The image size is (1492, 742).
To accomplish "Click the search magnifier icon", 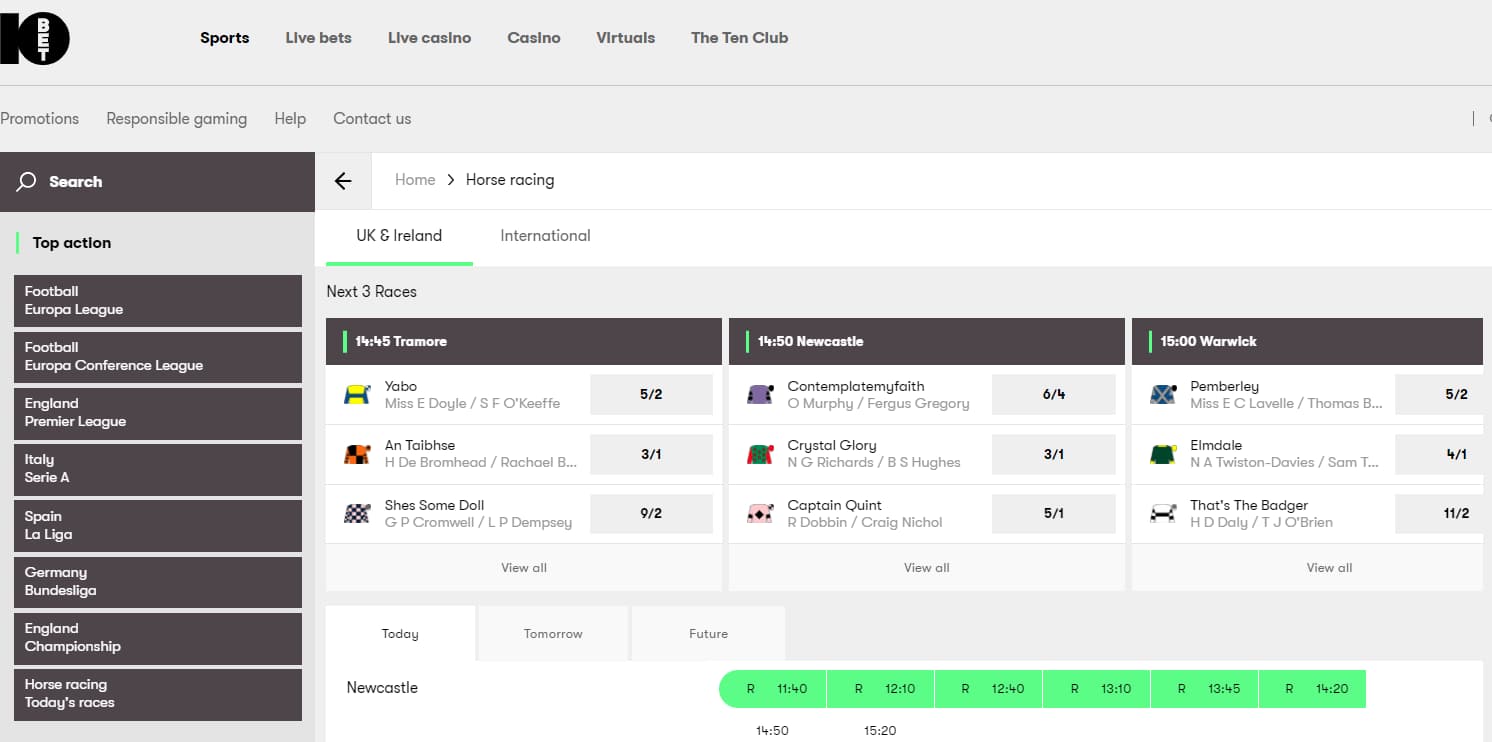I will [27, 182].
